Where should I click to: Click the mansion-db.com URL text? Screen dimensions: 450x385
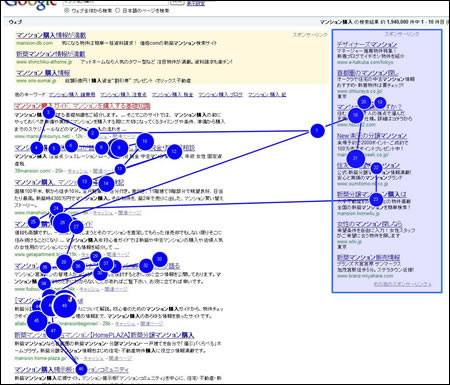click(34, 43)
